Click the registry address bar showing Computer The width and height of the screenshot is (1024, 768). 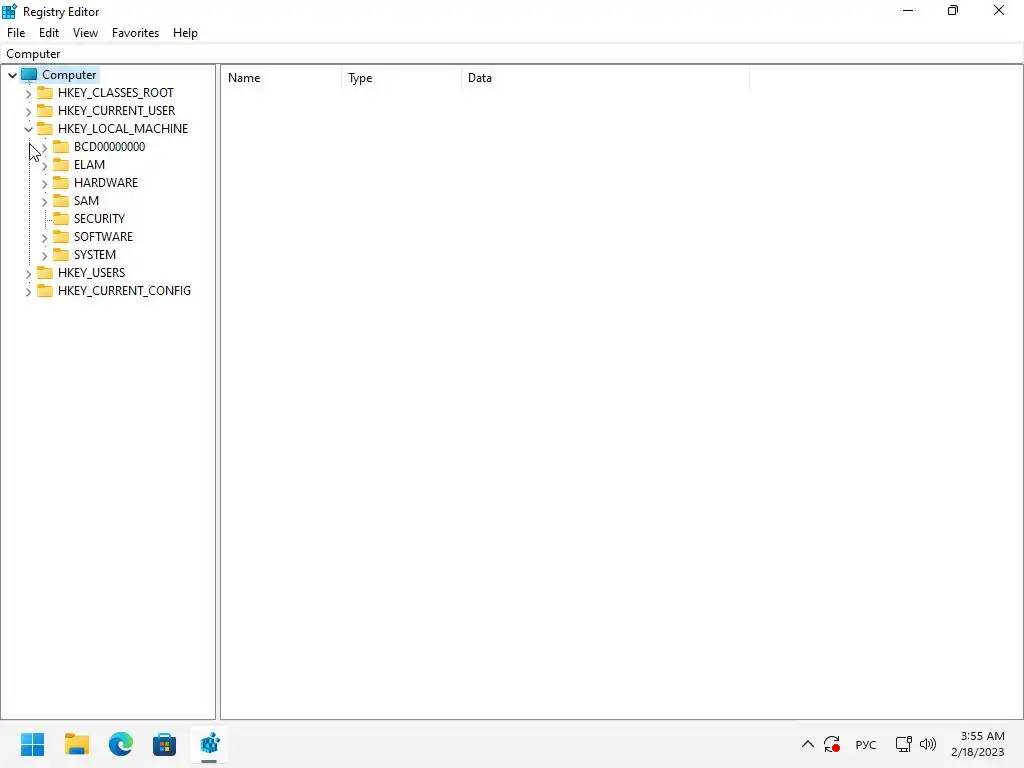pyautogui.click(x=511, y=54)
